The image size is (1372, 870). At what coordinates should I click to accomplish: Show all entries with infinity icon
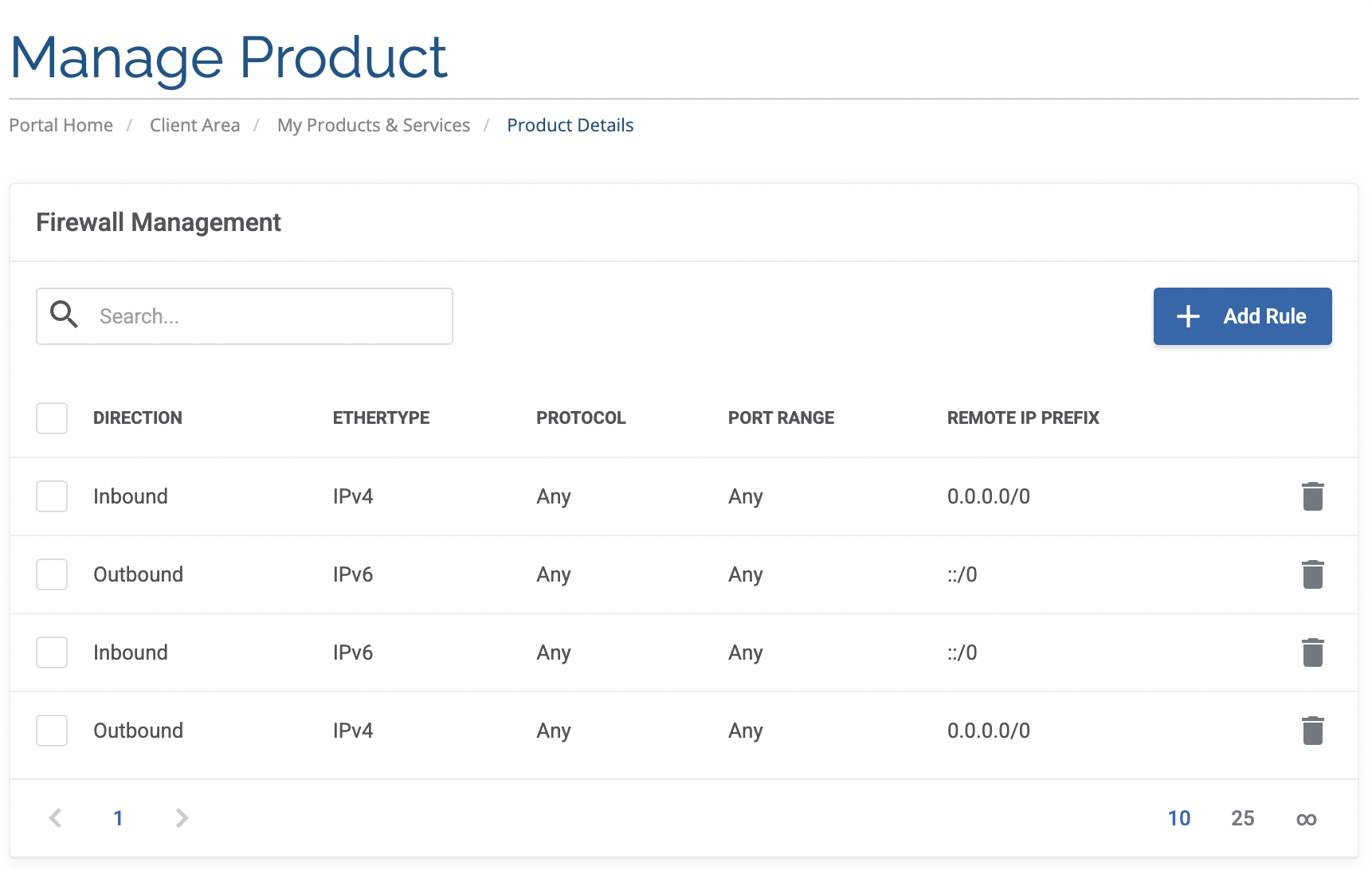click(x=1306, y=819)
